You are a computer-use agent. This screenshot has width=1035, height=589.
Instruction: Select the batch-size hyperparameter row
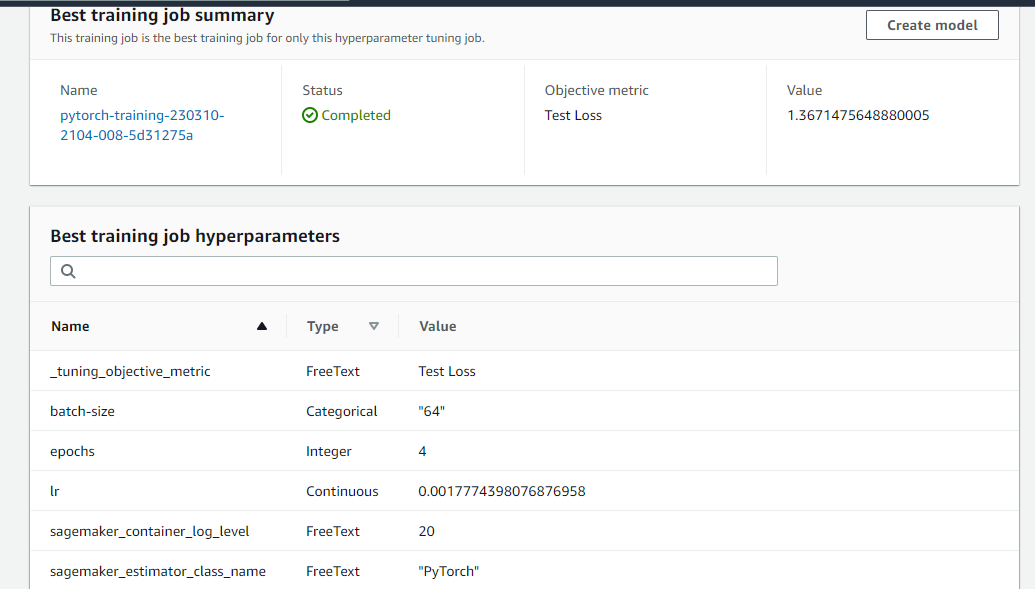click(x=84, y=411)
